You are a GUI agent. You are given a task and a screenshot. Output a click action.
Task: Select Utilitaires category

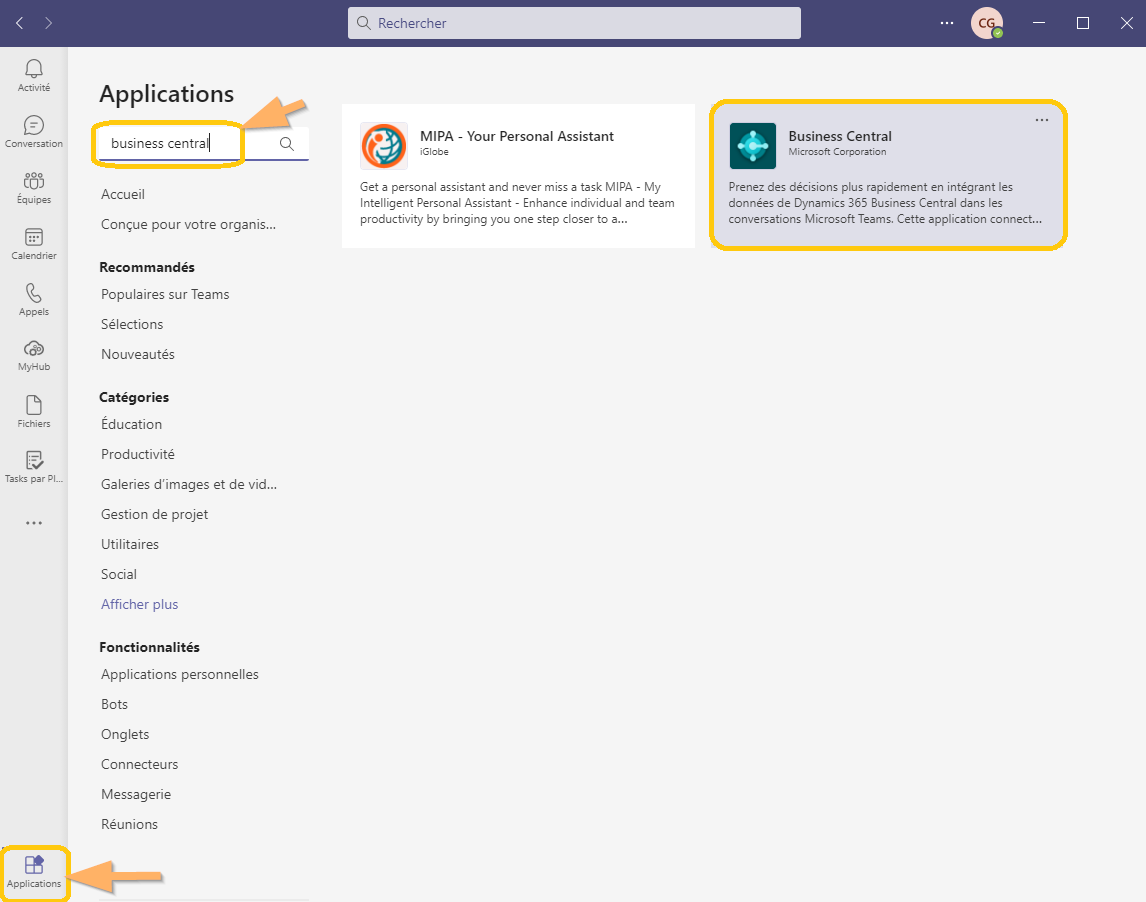(130, 545)
